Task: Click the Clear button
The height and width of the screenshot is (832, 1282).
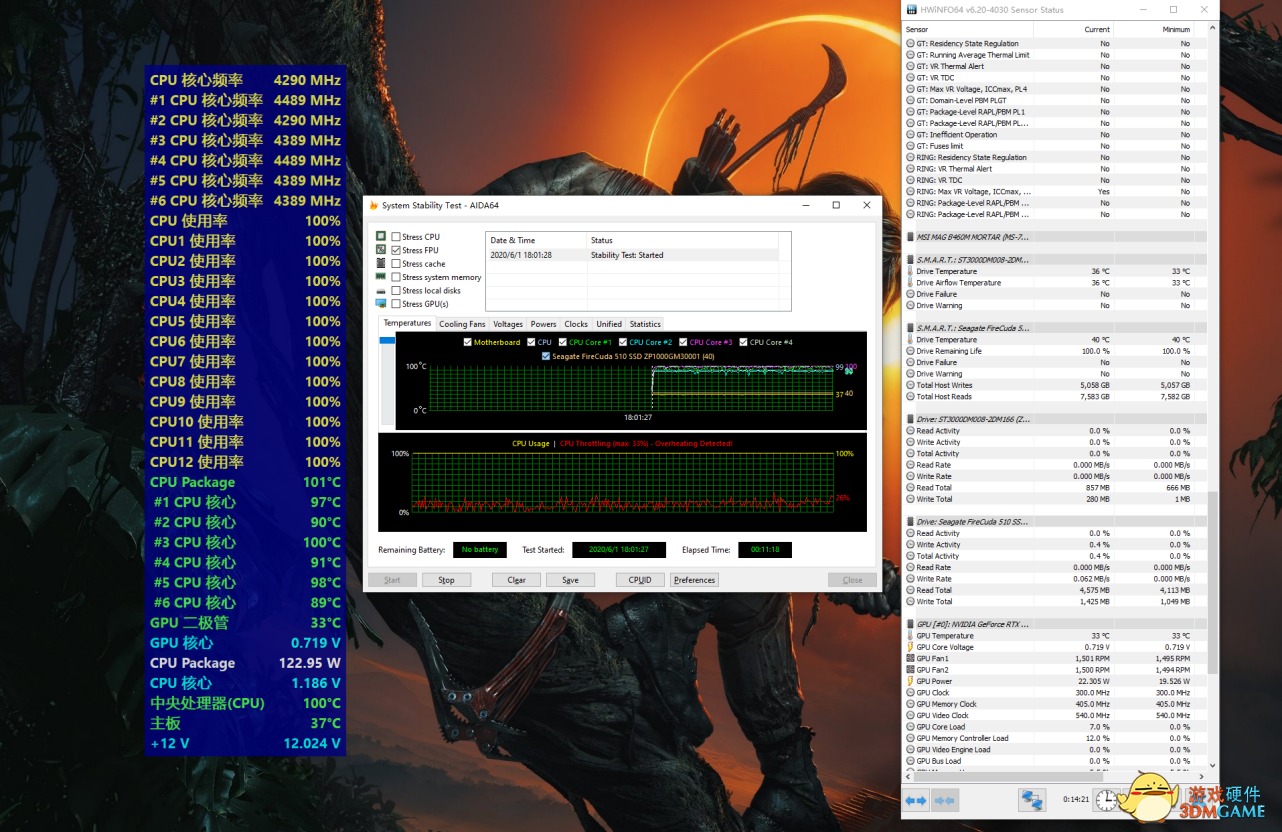Action: pyautogui.click(x=516, y=580)
